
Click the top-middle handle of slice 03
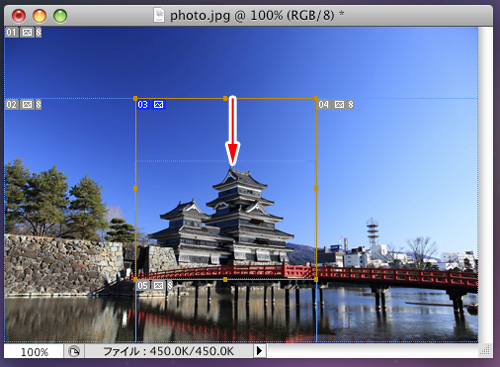(225, 98)
